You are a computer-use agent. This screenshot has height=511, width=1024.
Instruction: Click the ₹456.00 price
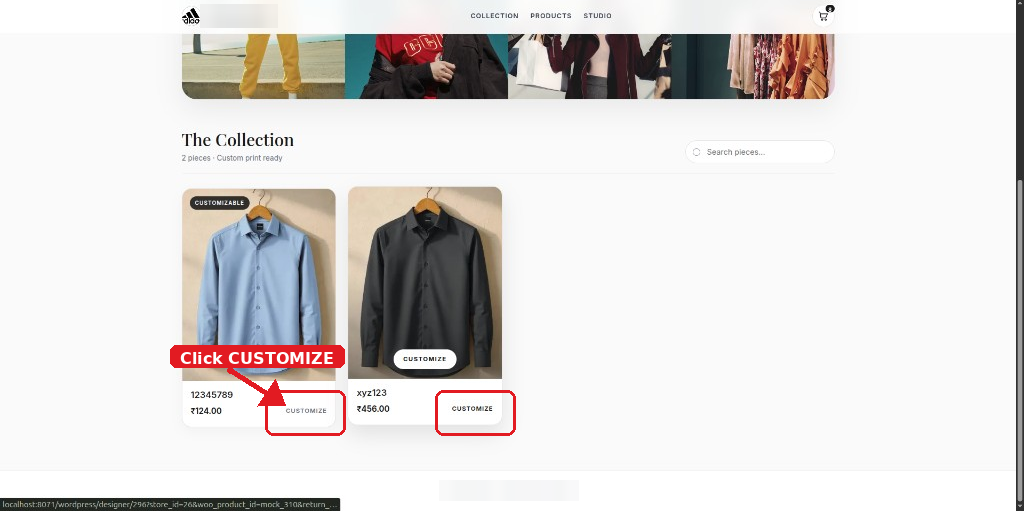click(373, 409)
